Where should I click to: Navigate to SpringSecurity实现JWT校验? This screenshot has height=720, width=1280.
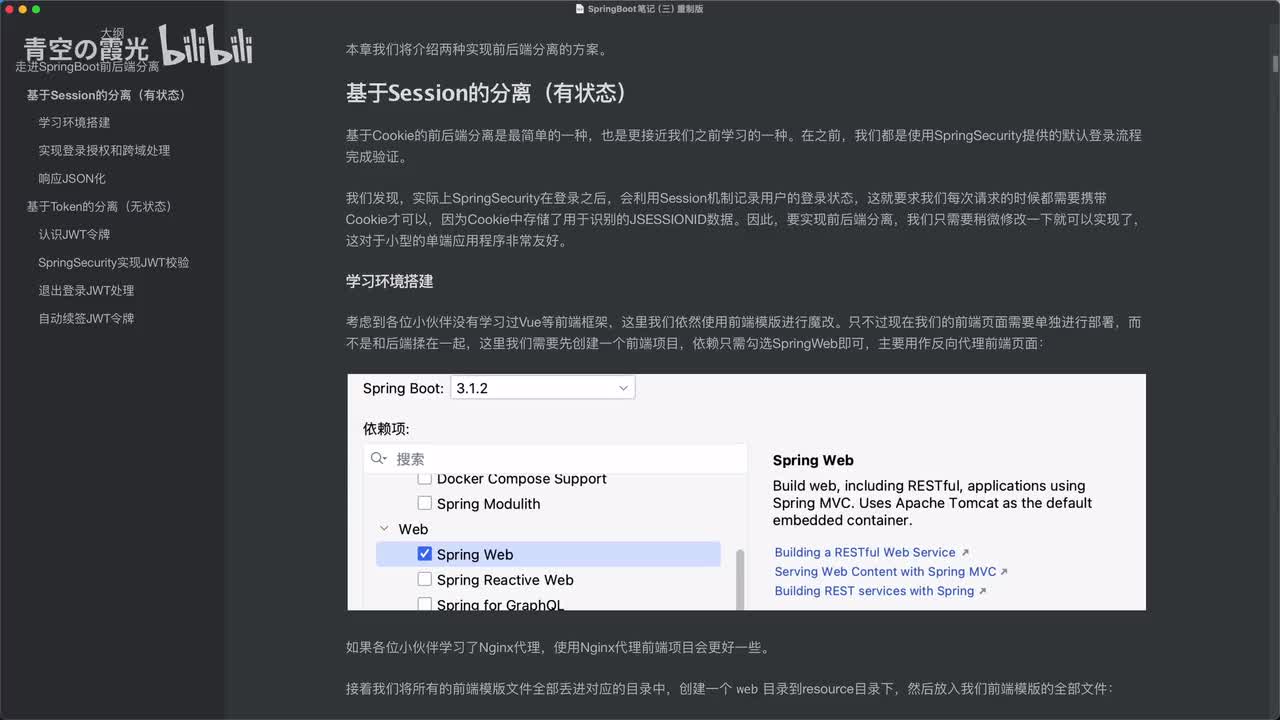(x=114, y=263)
